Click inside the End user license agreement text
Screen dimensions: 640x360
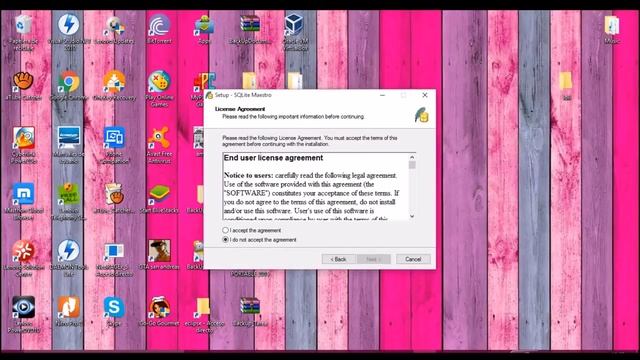[316, 187]
